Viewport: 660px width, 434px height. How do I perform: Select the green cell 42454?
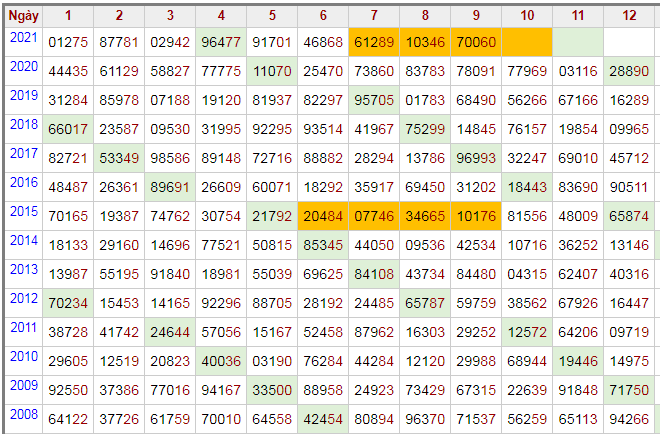[323, 419]
